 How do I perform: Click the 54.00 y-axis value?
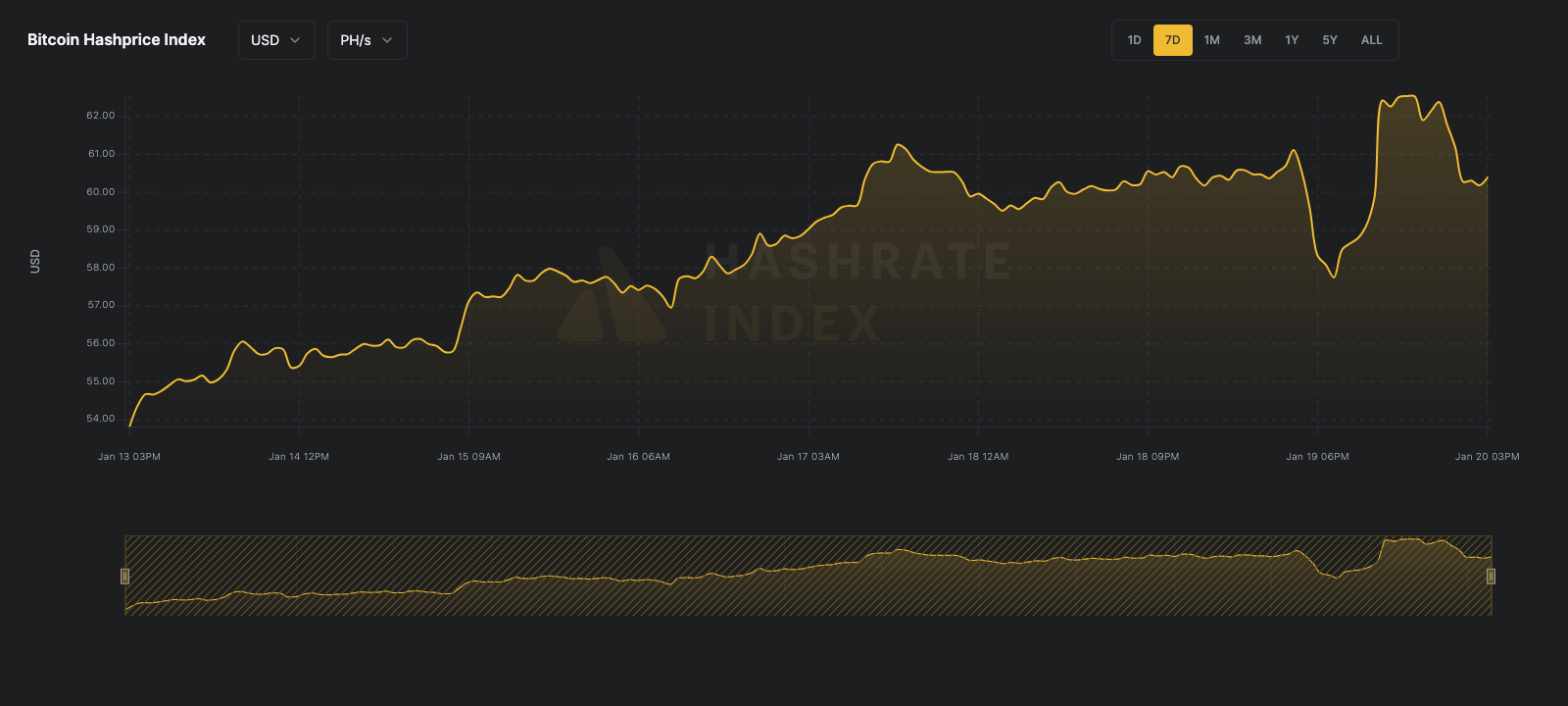click(101, 419)
